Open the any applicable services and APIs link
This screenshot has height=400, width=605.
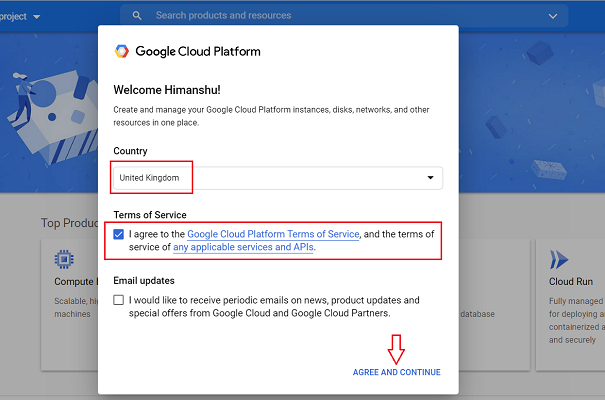pos(243,247)
